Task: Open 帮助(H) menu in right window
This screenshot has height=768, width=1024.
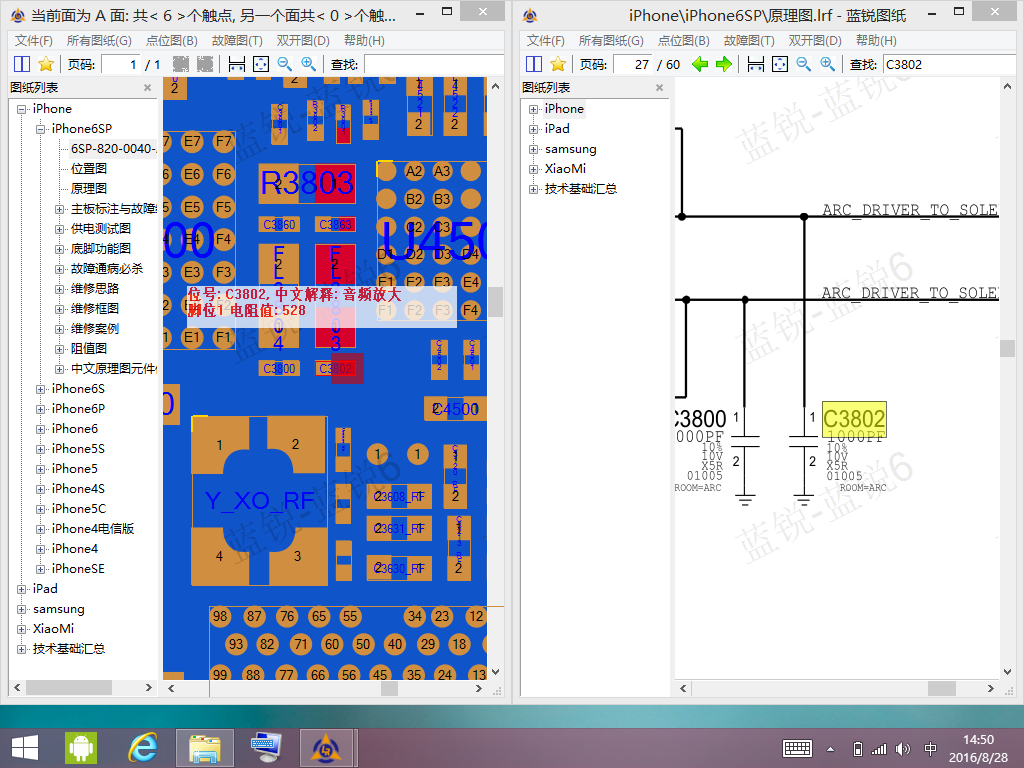Action: coord(876,40)
